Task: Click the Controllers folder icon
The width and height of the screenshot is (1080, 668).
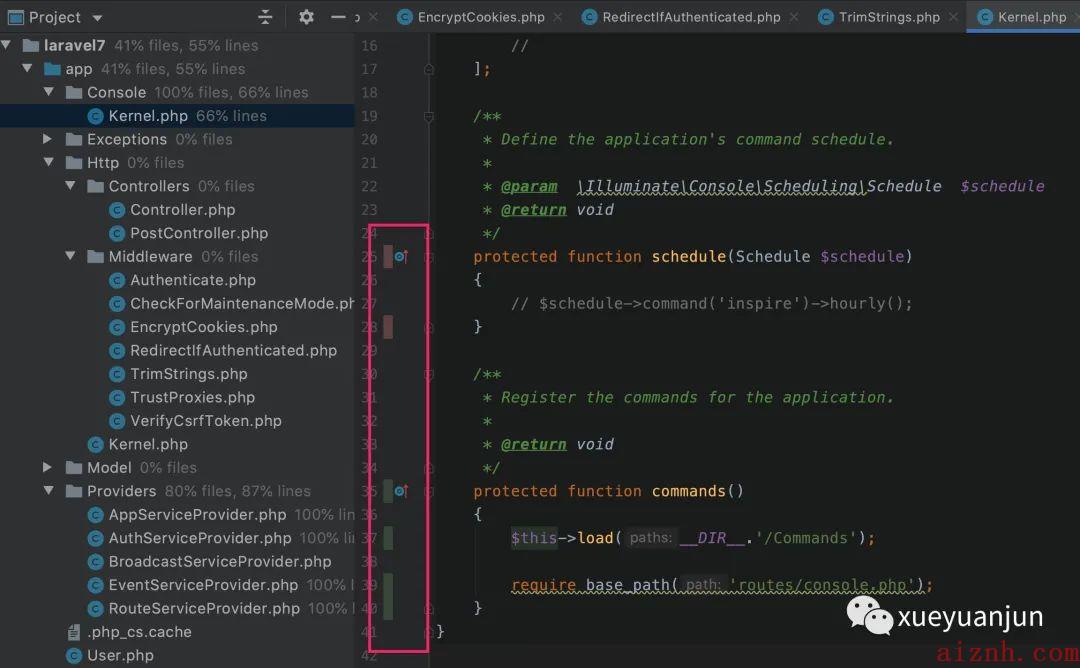Action: [96, 186]
